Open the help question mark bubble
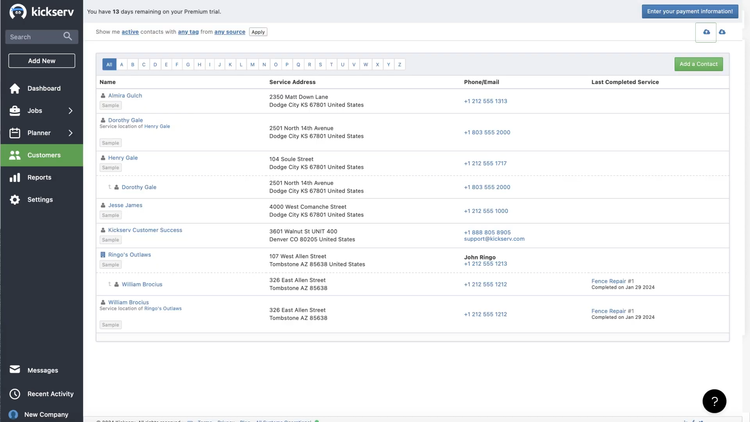 [714, 401]
